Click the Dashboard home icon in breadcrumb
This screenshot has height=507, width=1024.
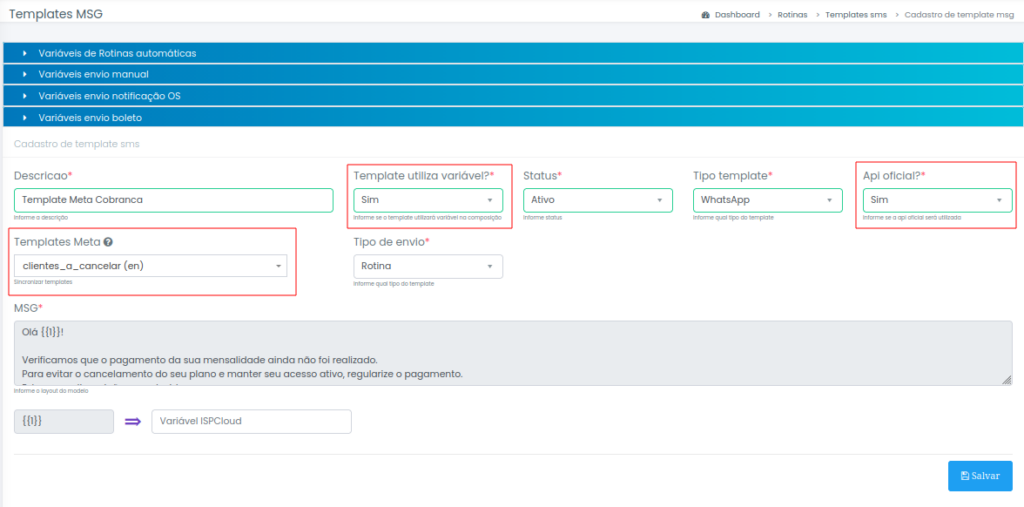point(706,15)
